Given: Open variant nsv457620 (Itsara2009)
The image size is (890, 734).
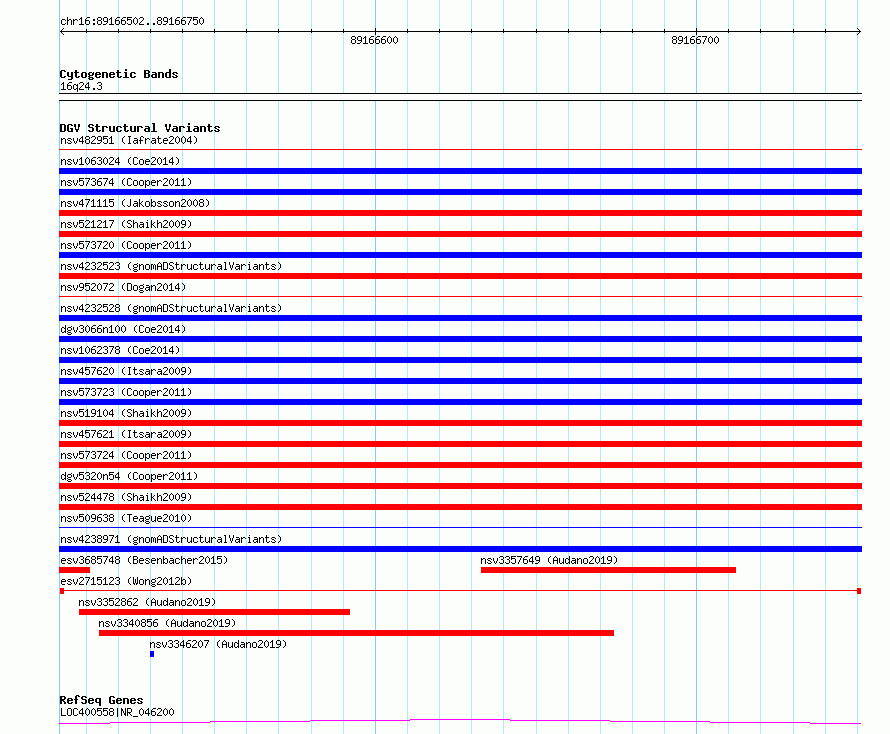Looking at the screenshot, I should tap(126, 371).
